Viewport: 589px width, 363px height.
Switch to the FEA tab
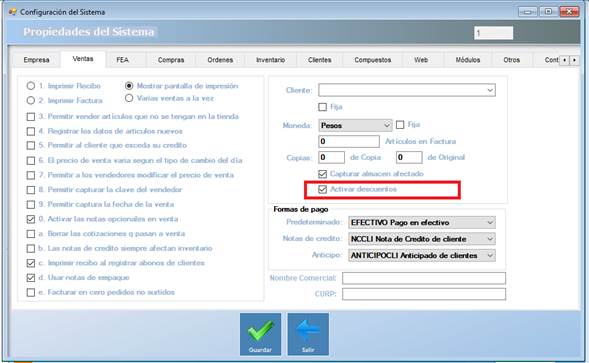122,60
